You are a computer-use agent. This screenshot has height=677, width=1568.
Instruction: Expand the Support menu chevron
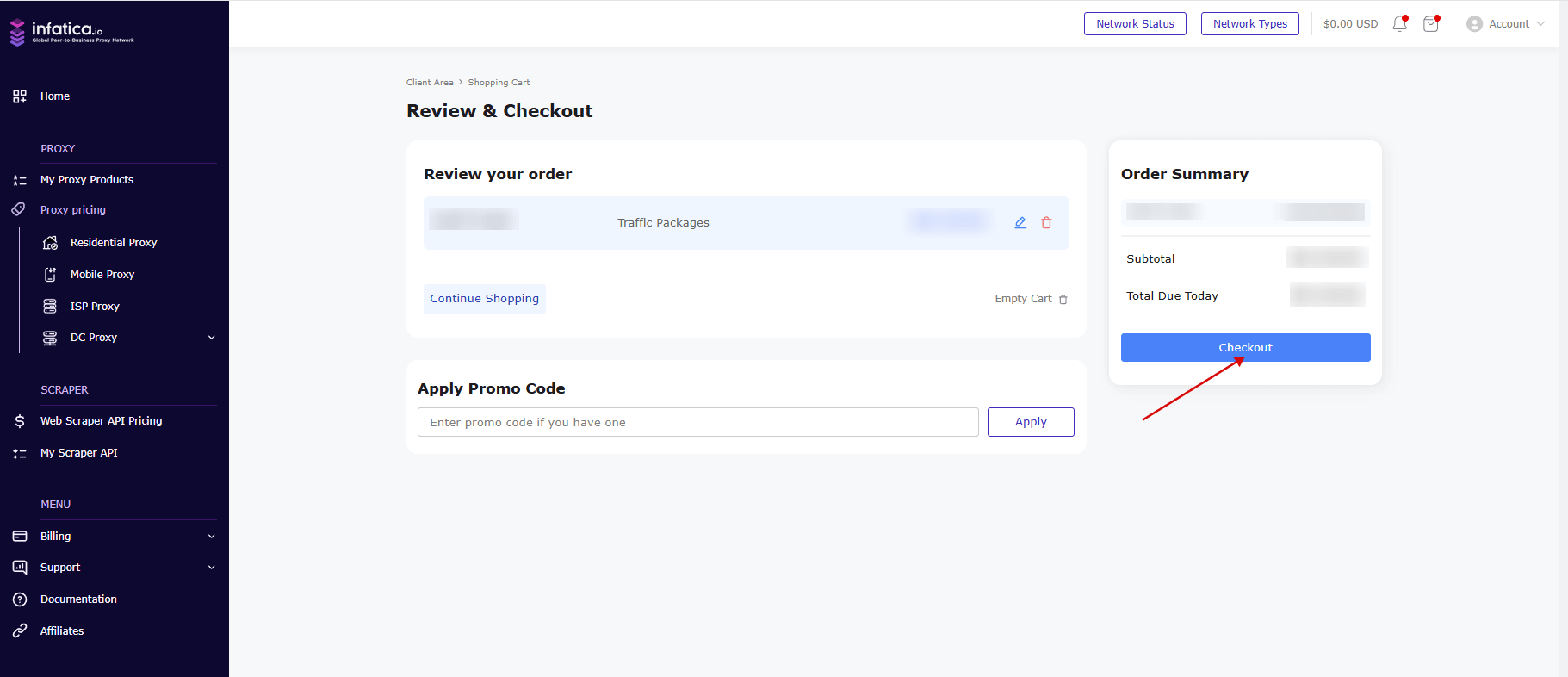[x=212, y=568]
